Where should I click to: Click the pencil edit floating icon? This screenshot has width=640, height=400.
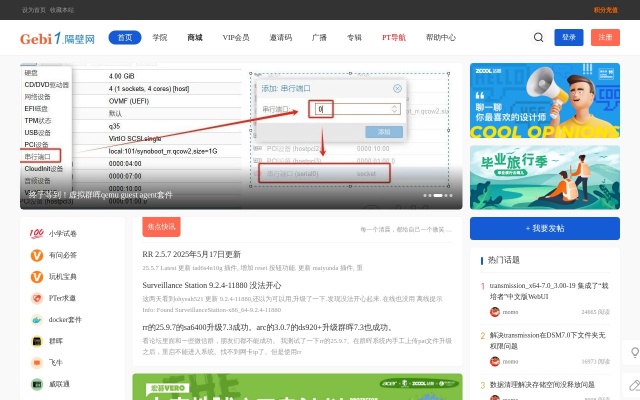[633, 384]
